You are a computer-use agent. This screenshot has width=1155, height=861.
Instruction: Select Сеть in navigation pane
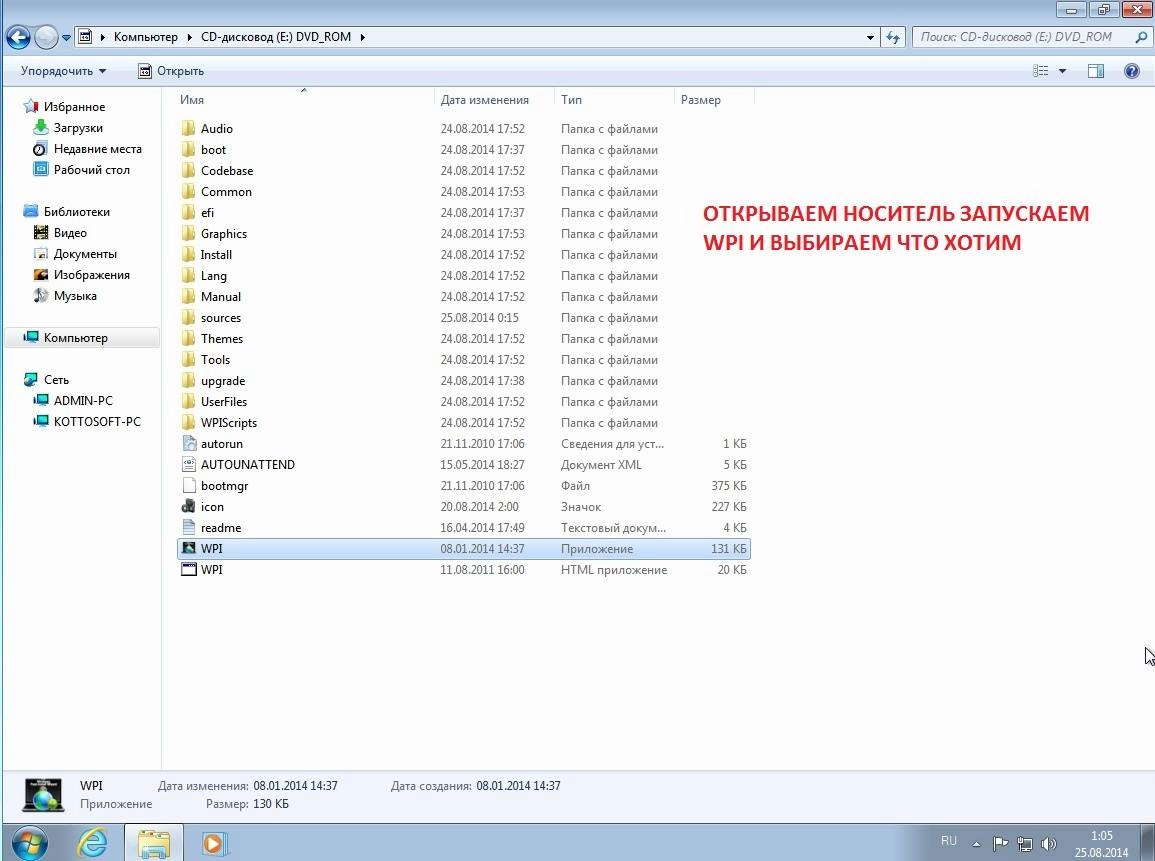(46, 379)
